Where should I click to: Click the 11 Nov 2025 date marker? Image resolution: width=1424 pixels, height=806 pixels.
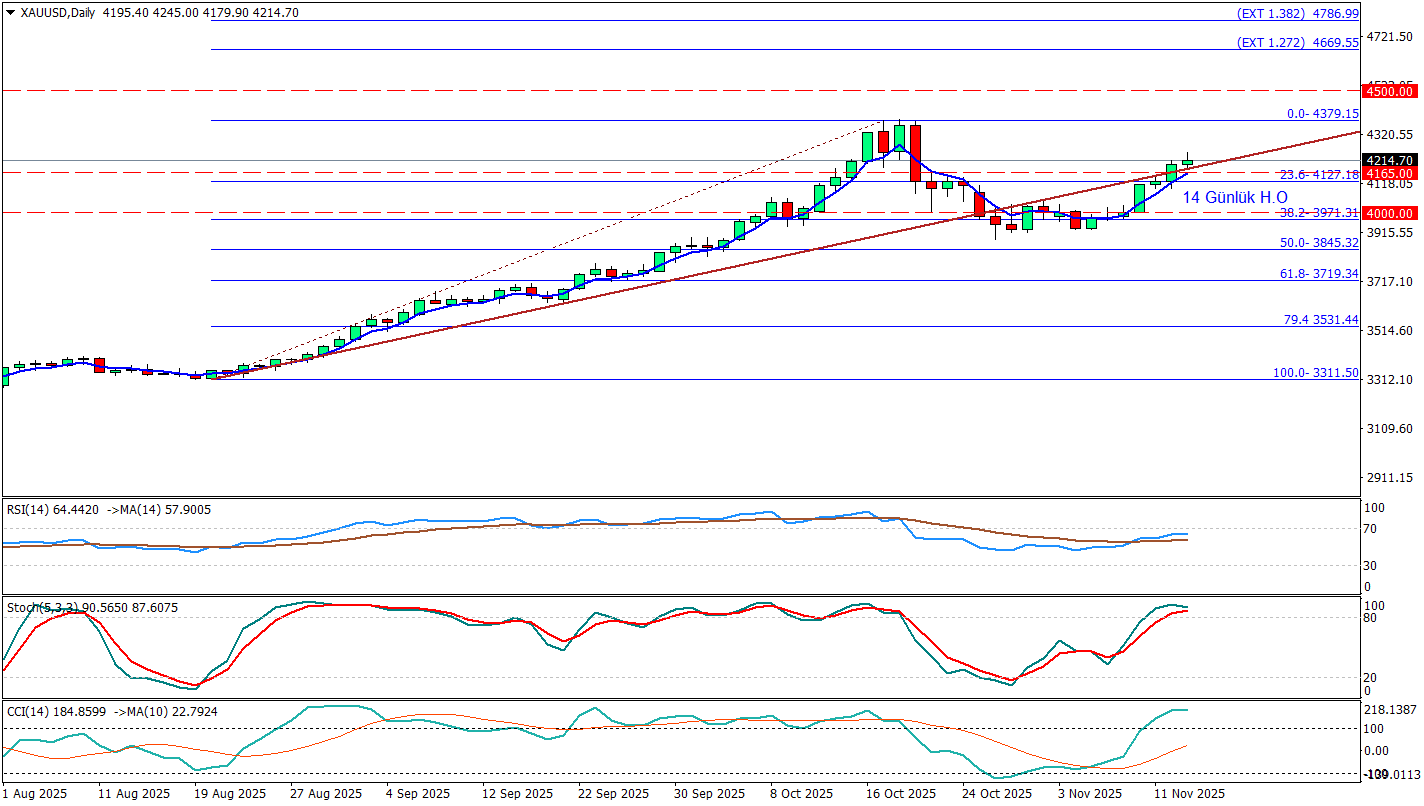pyautogui.click(x=1189, y=794)
